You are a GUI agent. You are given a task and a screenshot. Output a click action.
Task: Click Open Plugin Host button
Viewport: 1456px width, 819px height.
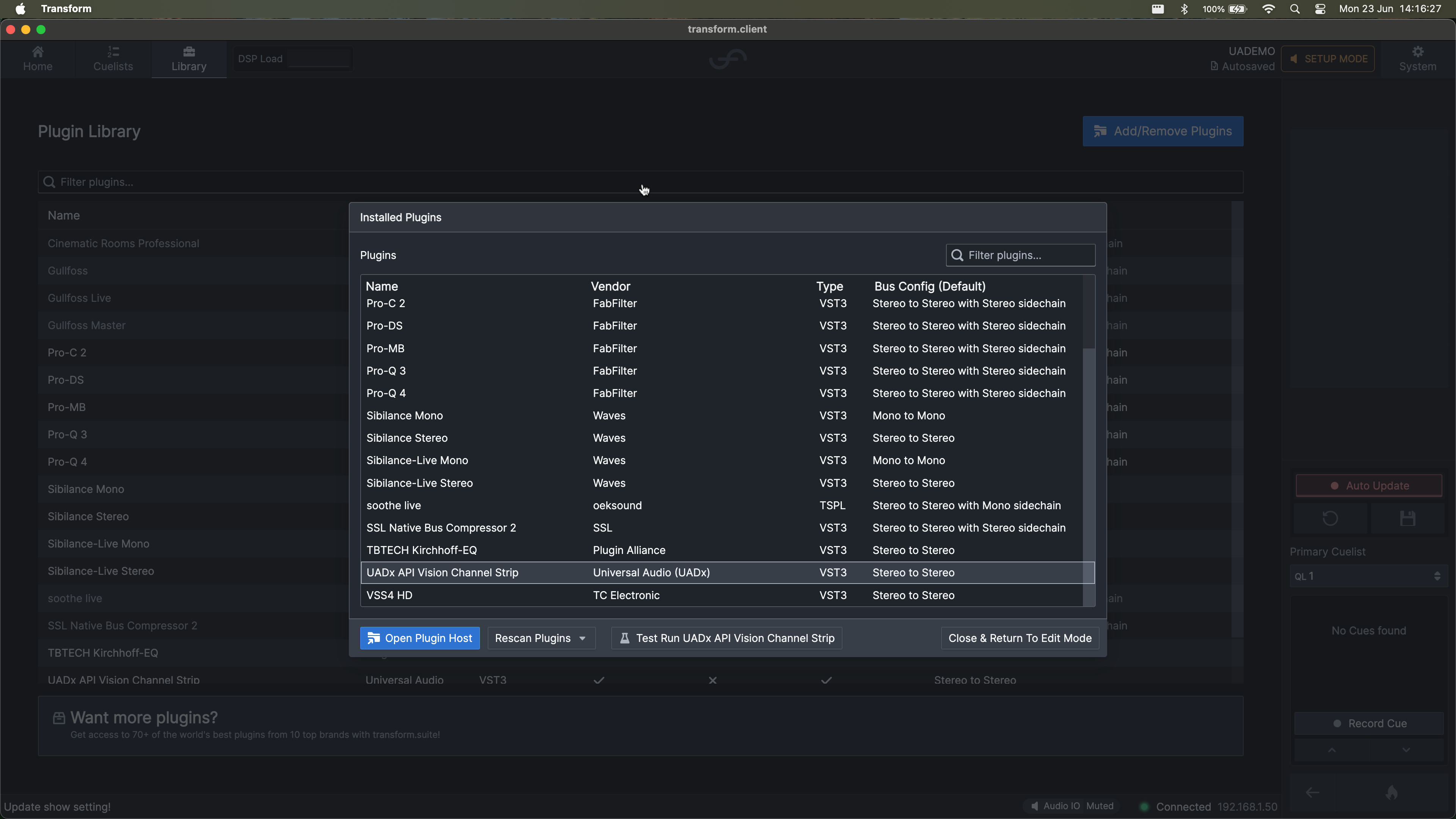point(419,637)
